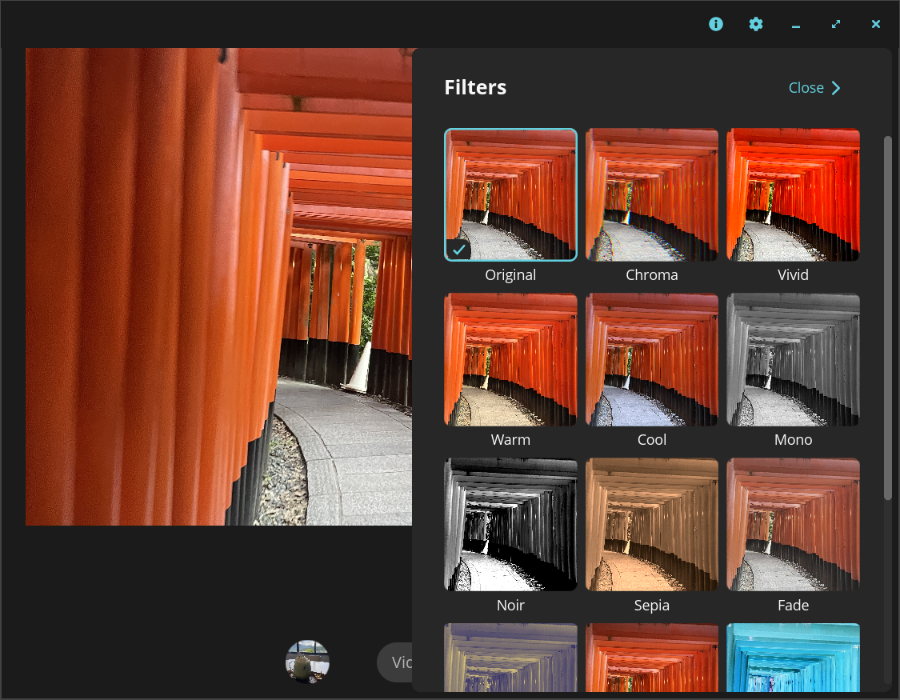Select the Mono filter
900x700 pixels.
[793, 360]
